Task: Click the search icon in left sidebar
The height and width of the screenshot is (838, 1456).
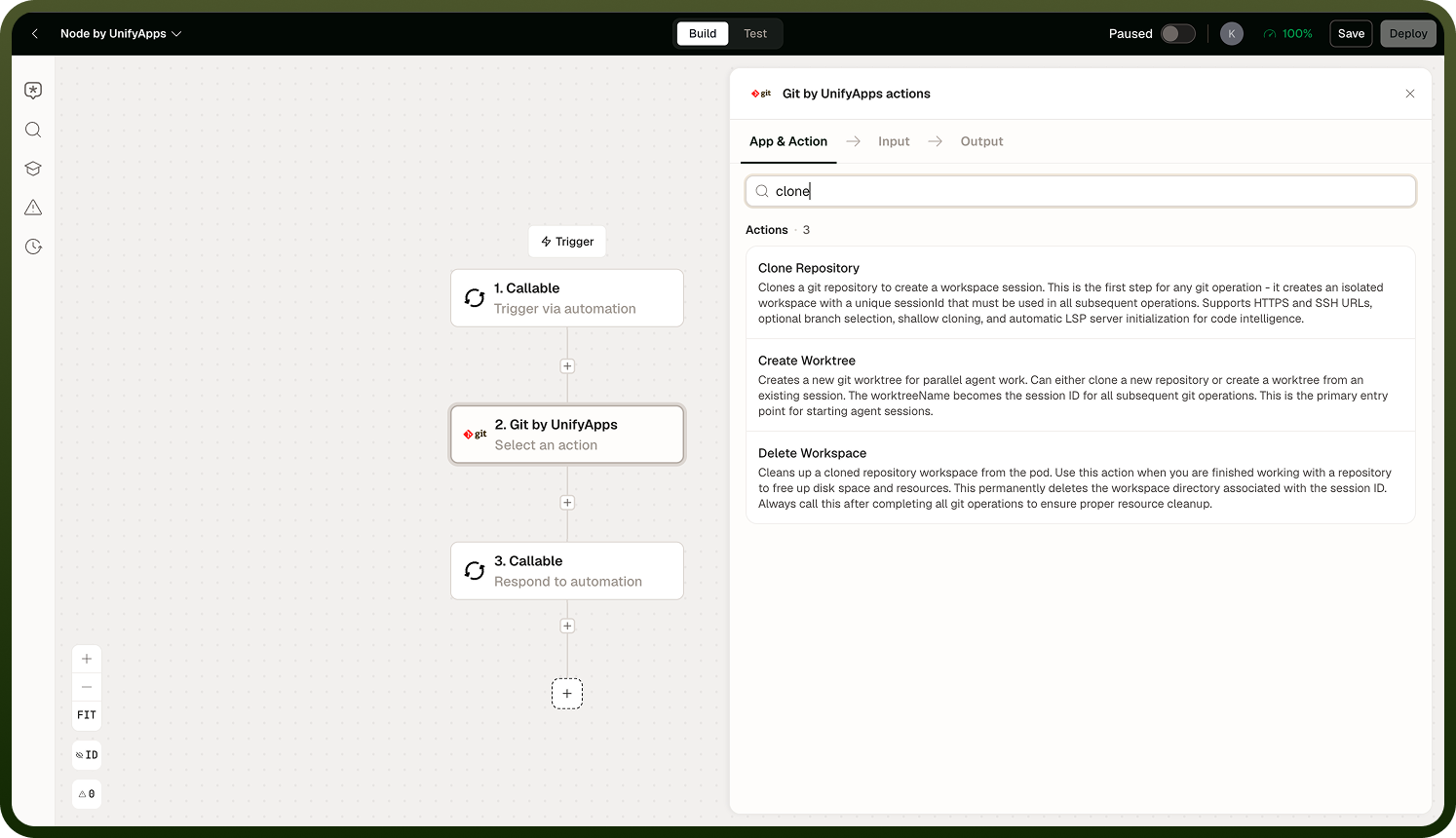Action: tap(33, 130)
